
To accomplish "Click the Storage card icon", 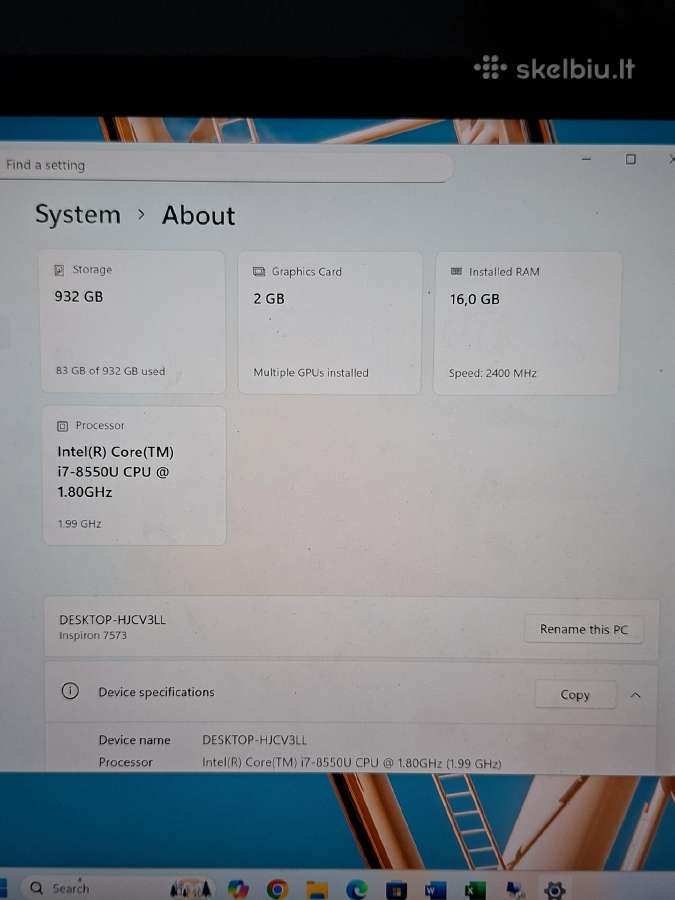I will (59, 270).
